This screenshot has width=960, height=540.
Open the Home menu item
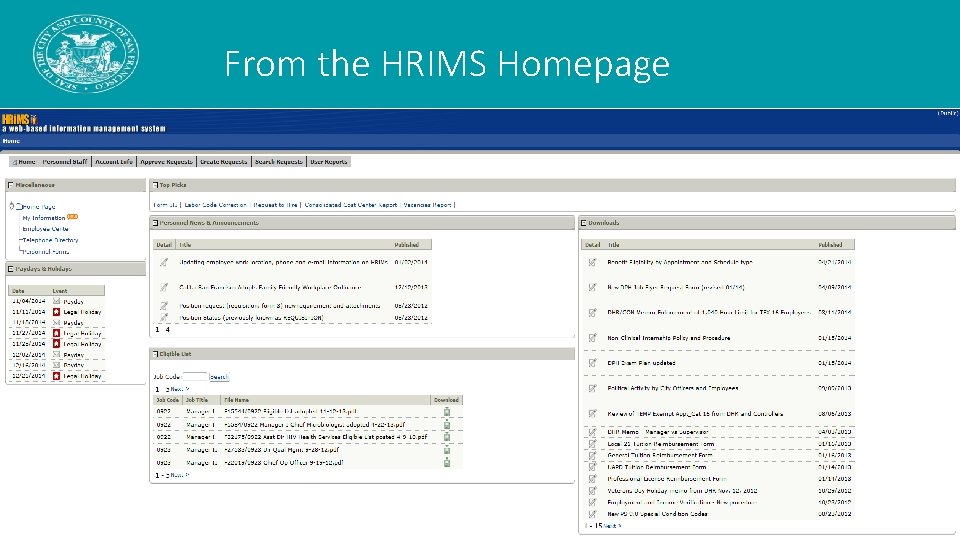(x=24, y=162)
